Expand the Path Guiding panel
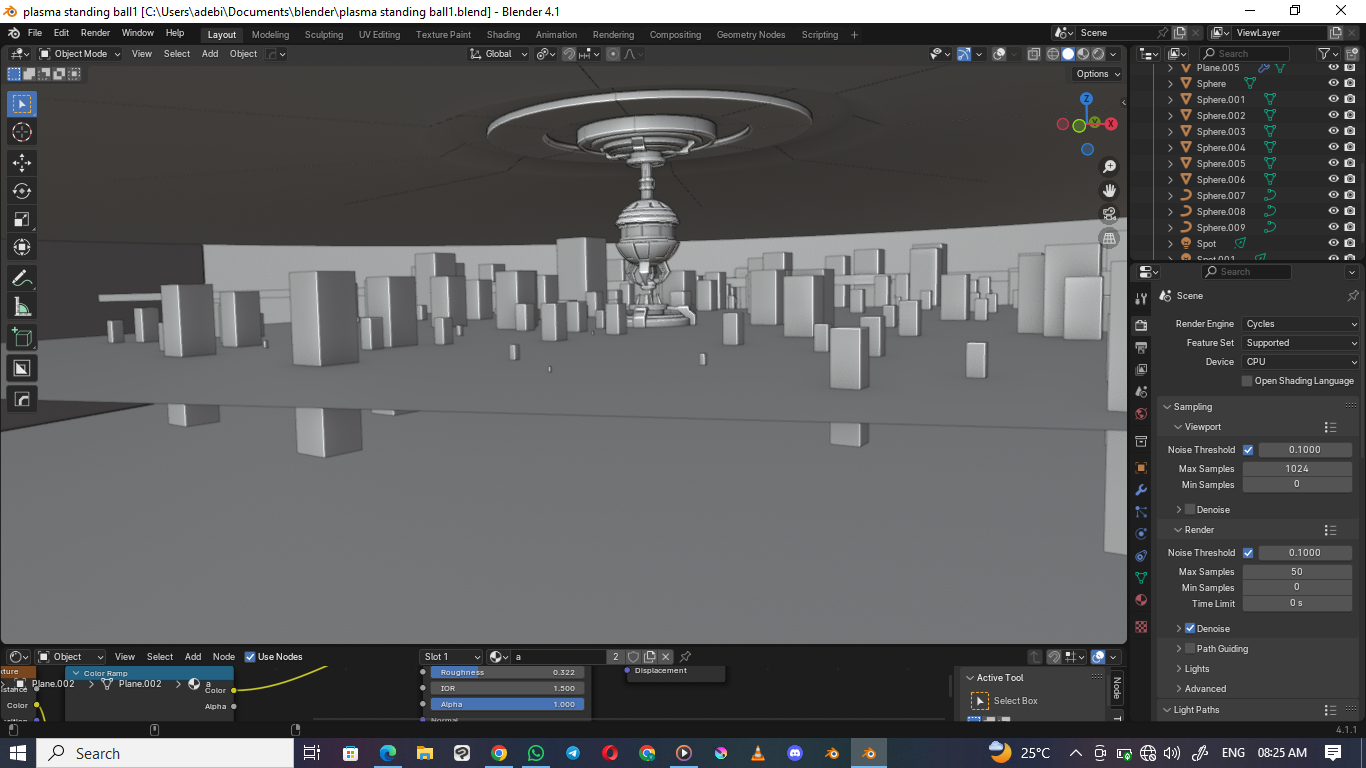Screen dimensions: 1366x768 (x=1179, y=649)
